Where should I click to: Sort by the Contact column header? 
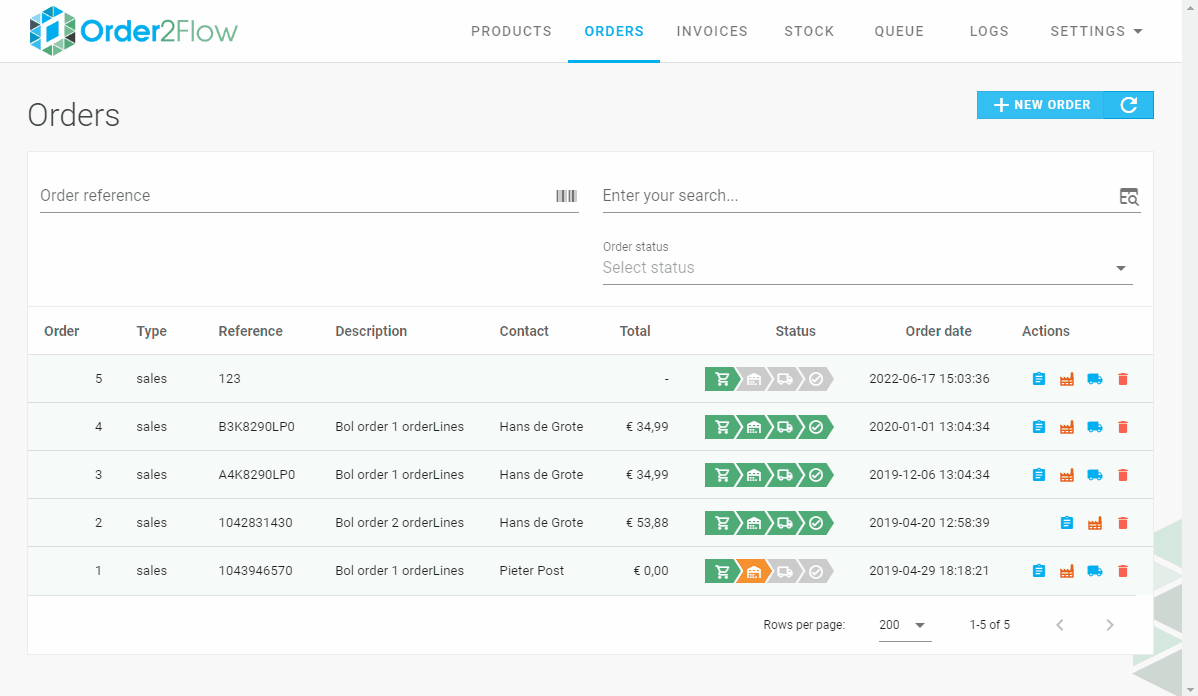[524, 331]
